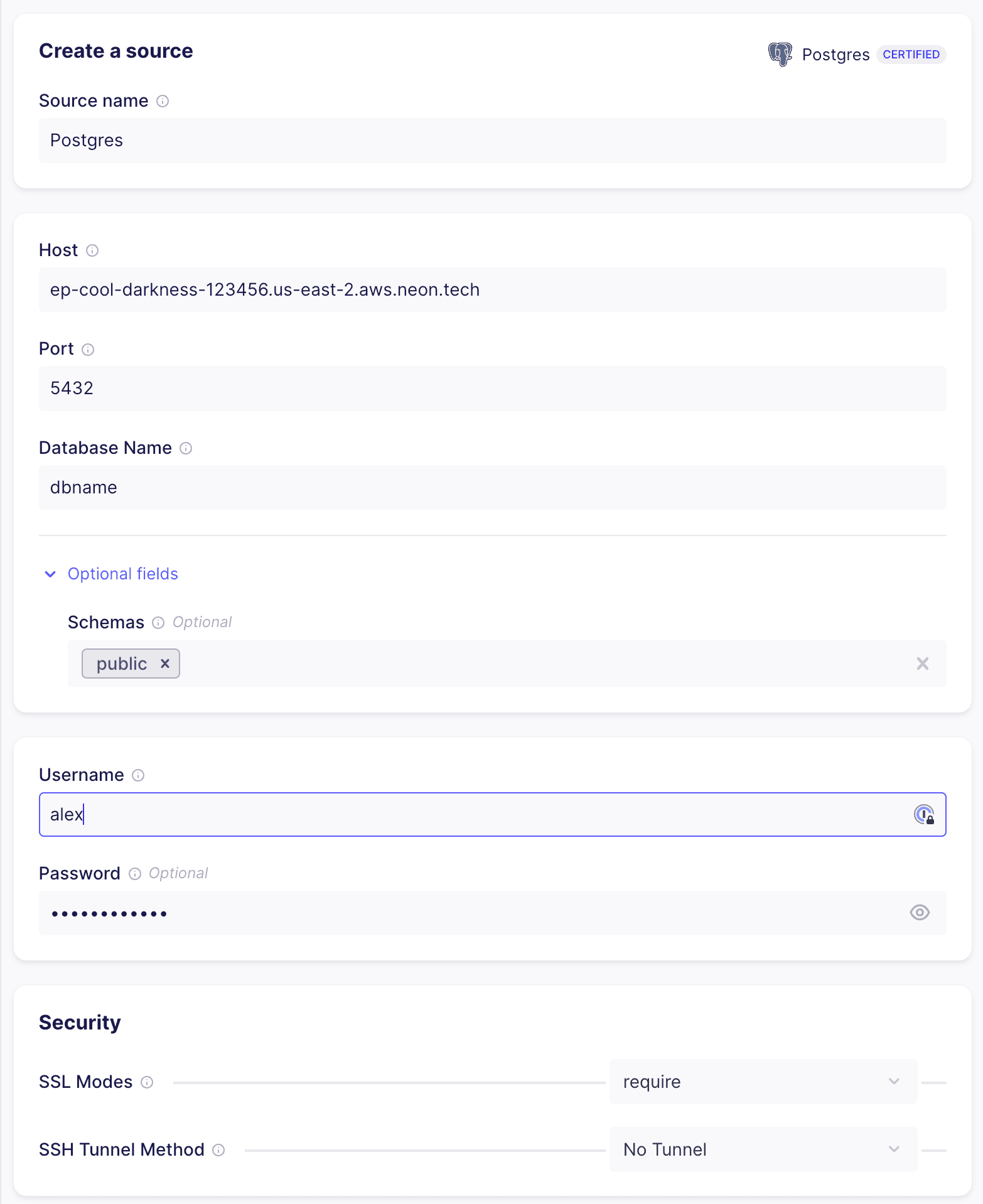Focus the Host input field

coord(439,289)
